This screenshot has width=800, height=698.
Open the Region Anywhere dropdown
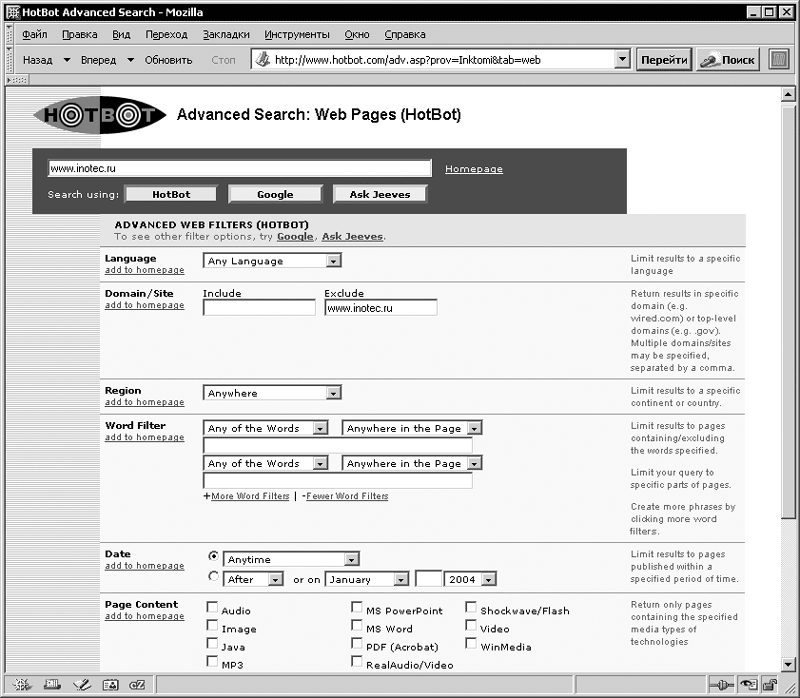click(272, 393)
